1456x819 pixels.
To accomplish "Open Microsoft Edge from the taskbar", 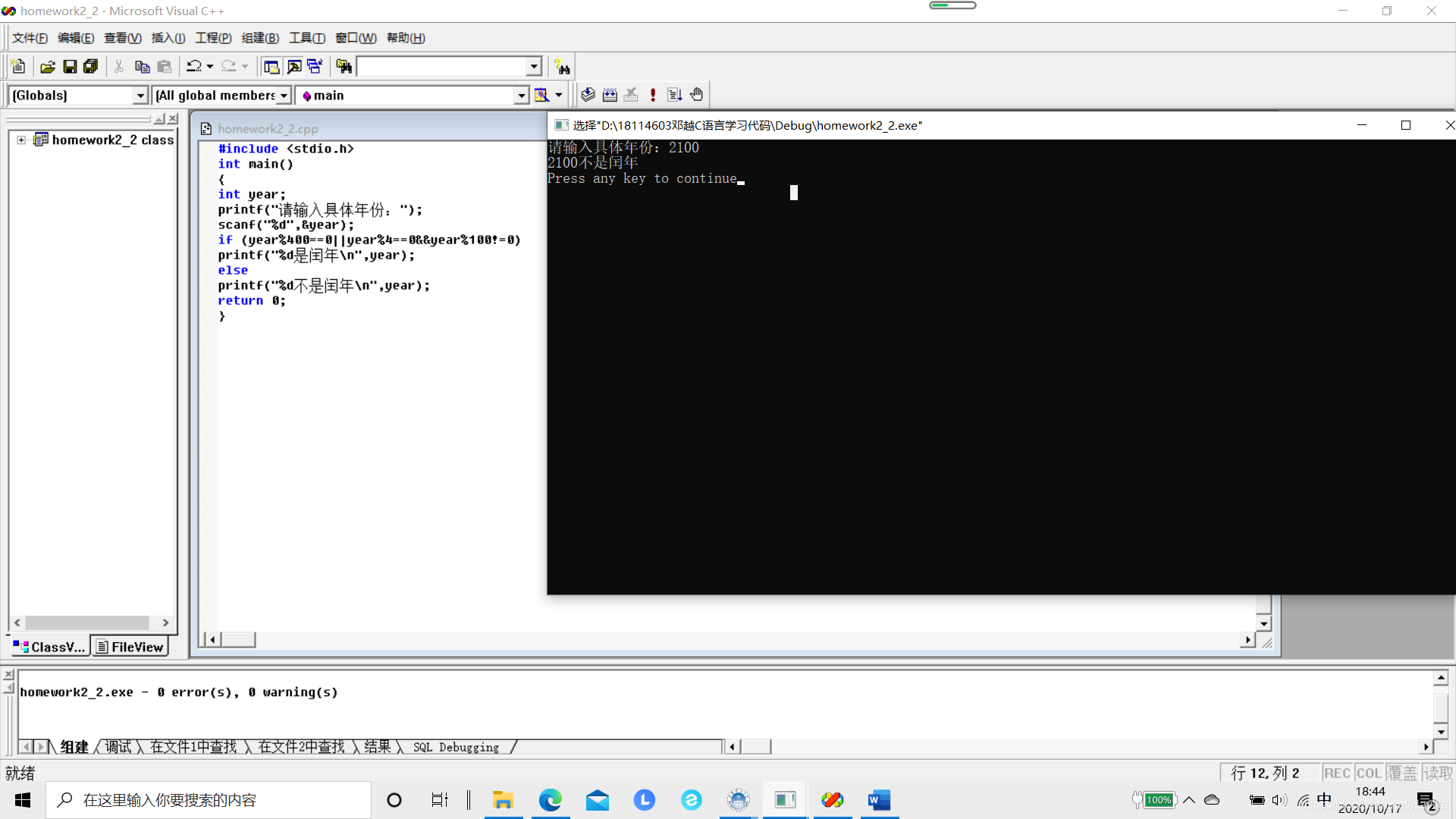I will pyautogui.click(x=551, y=800).
